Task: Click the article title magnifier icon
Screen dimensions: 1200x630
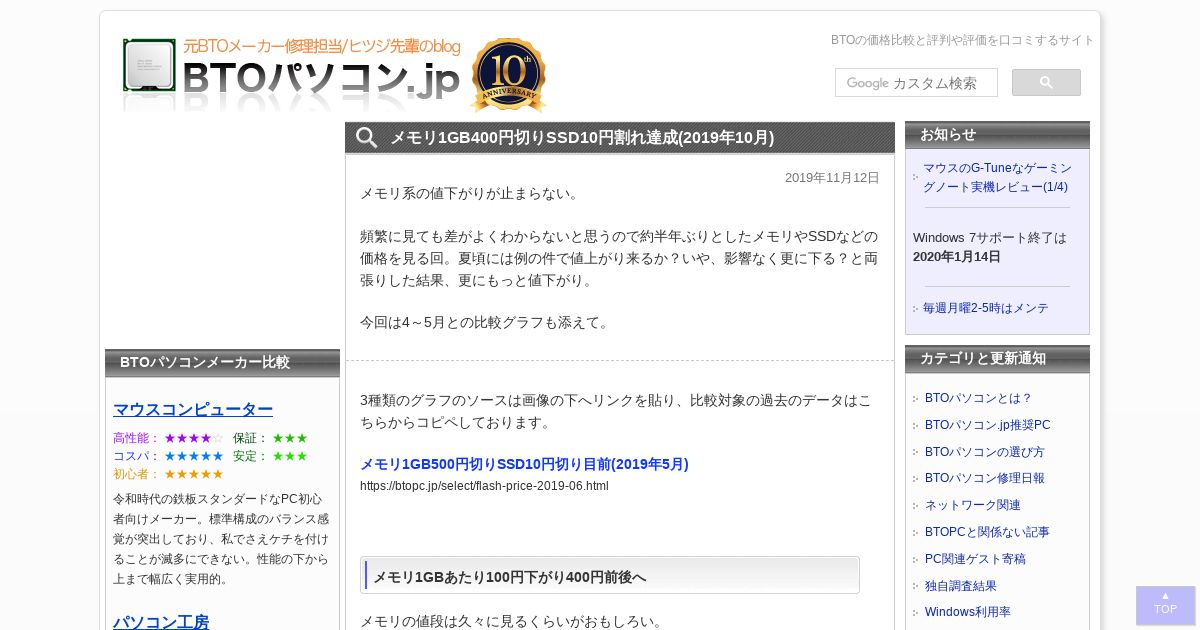Action: point(367,138)
